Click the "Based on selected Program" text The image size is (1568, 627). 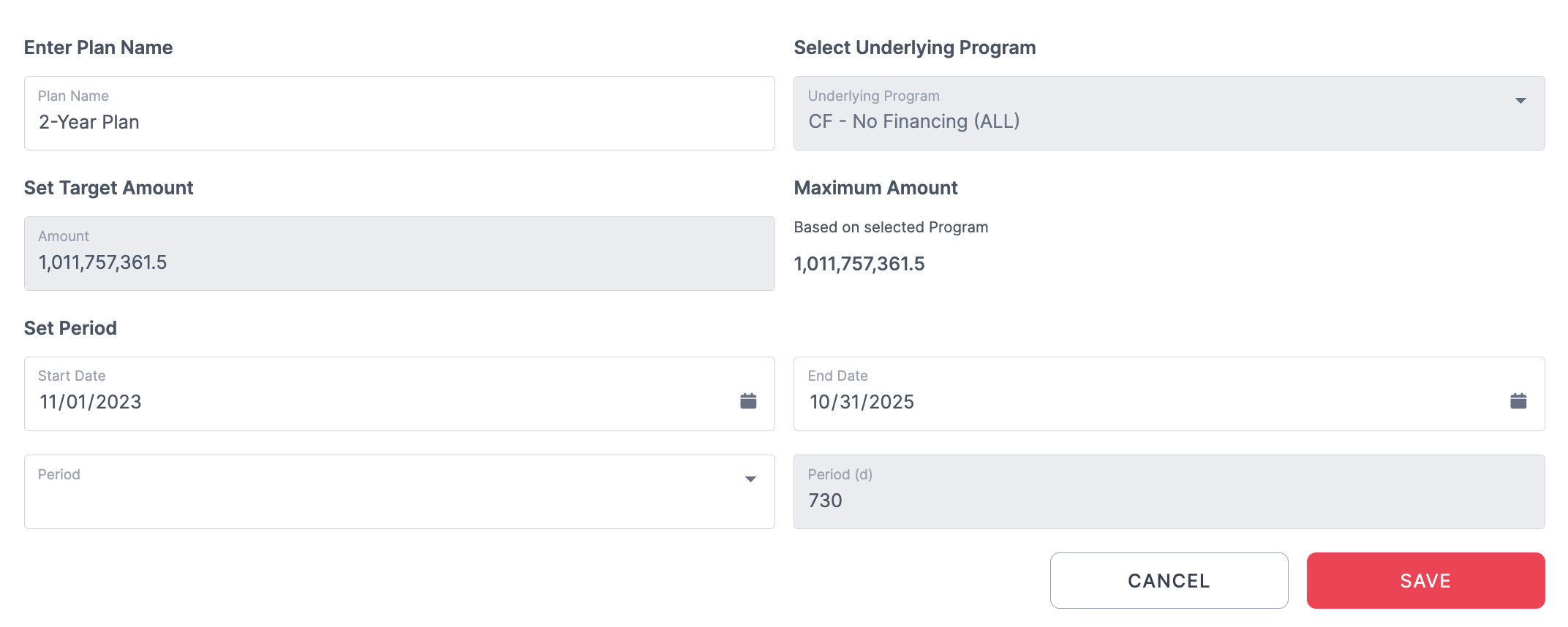pos(891,227)
